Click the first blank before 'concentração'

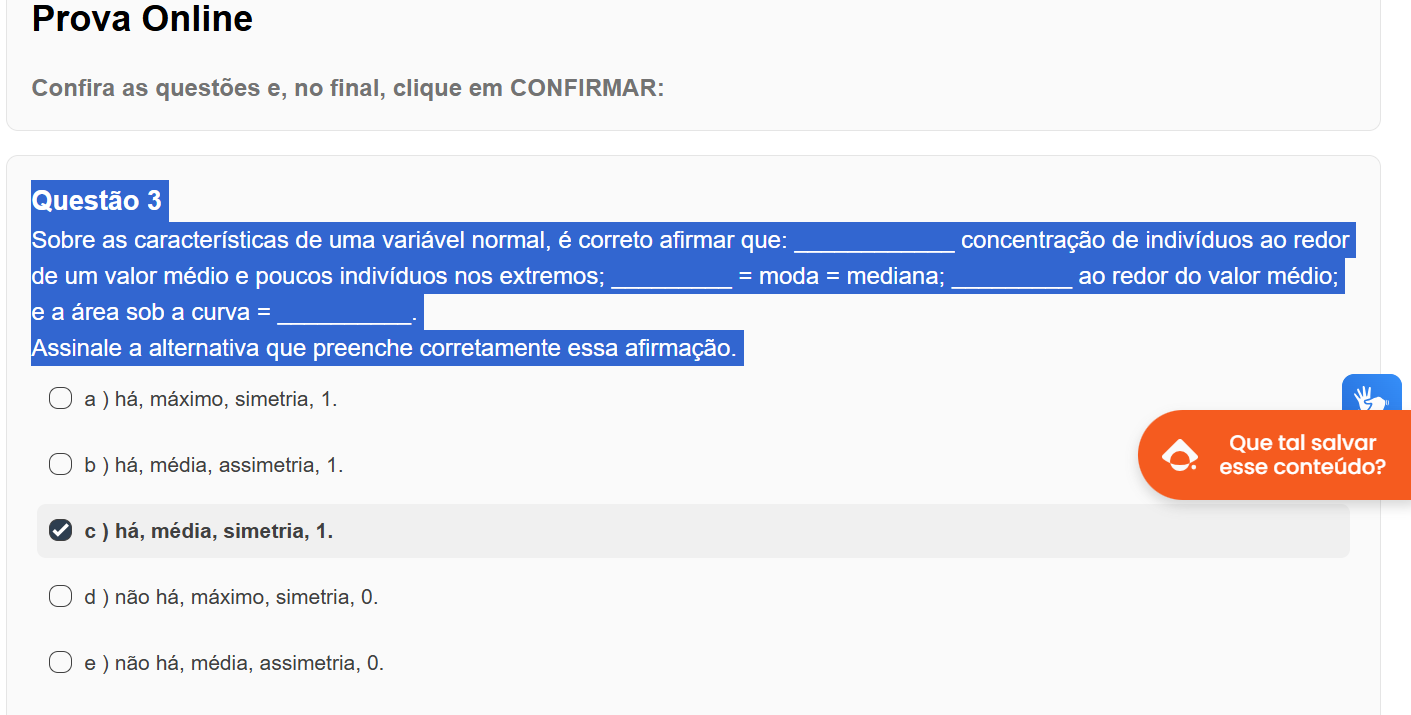[x=875, y=242]
